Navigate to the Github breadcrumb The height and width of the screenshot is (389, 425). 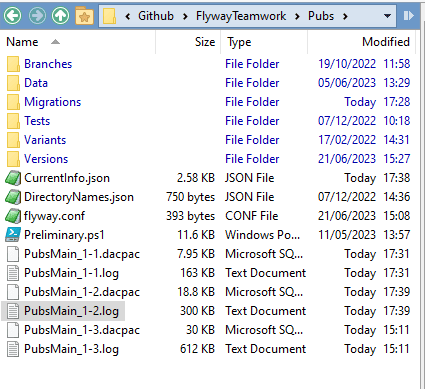[156, 16]
